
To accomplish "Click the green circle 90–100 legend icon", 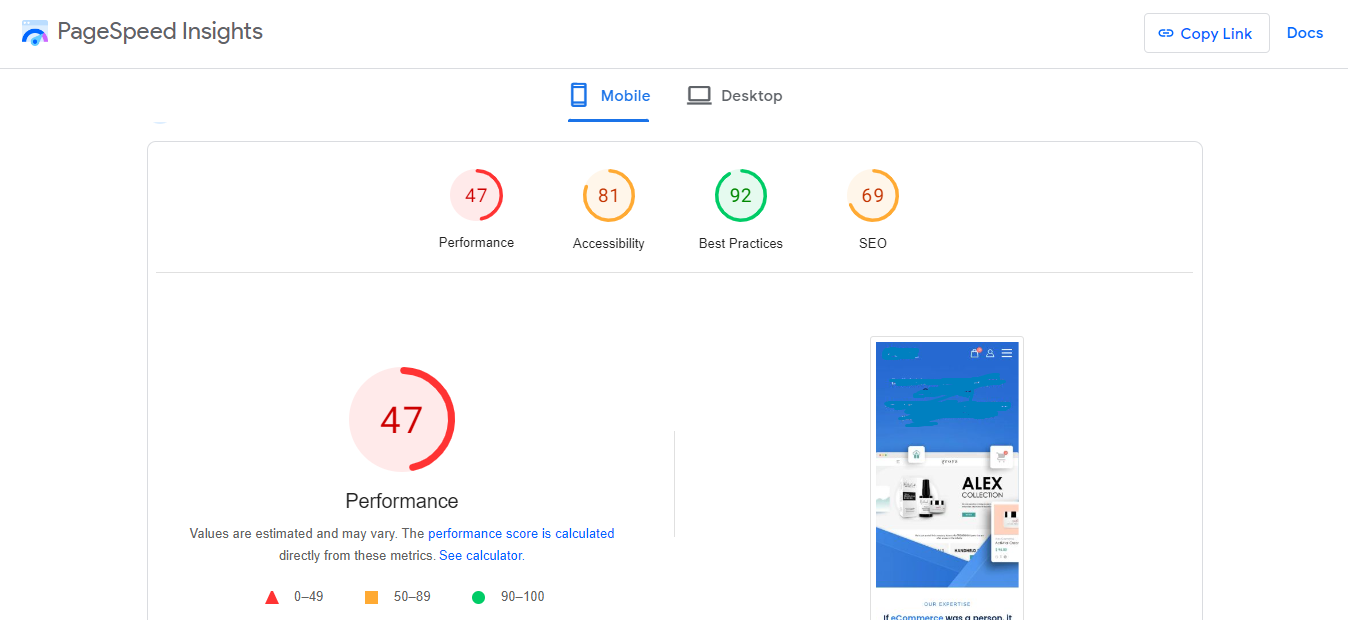I will 478,597.
